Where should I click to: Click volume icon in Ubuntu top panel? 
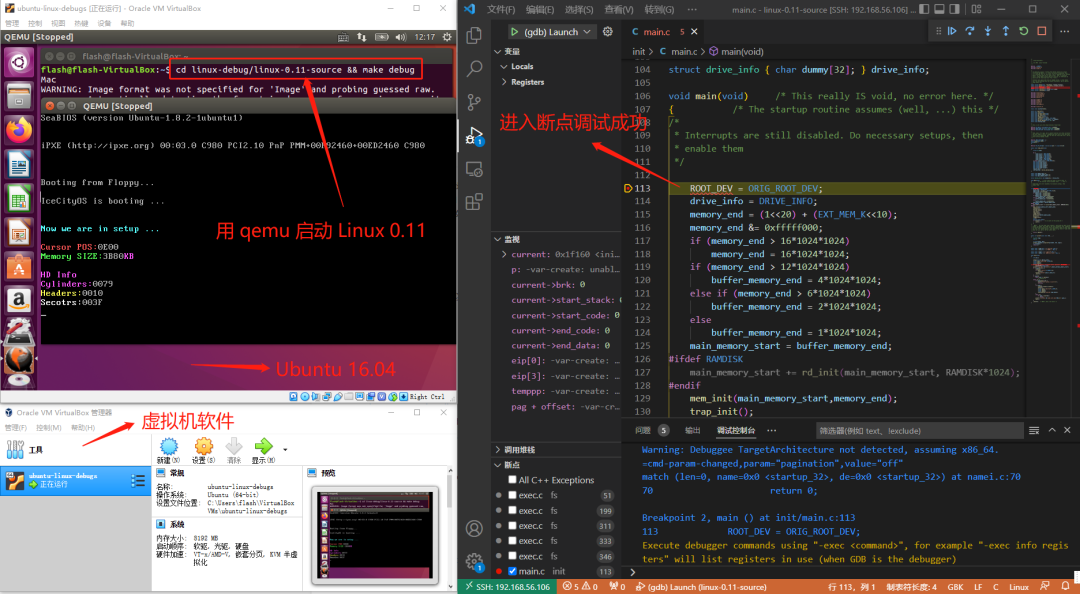point(401,37)
